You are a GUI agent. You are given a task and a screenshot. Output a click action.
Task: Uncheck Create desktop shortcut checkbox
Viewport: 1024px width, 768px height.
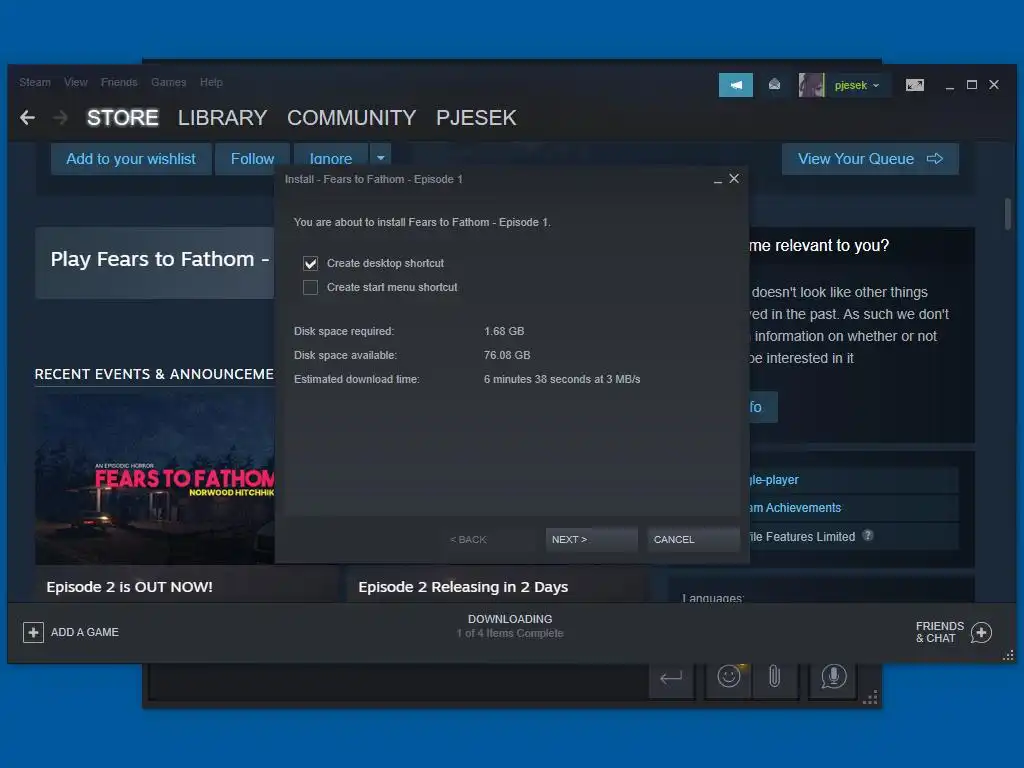point(310,263)
